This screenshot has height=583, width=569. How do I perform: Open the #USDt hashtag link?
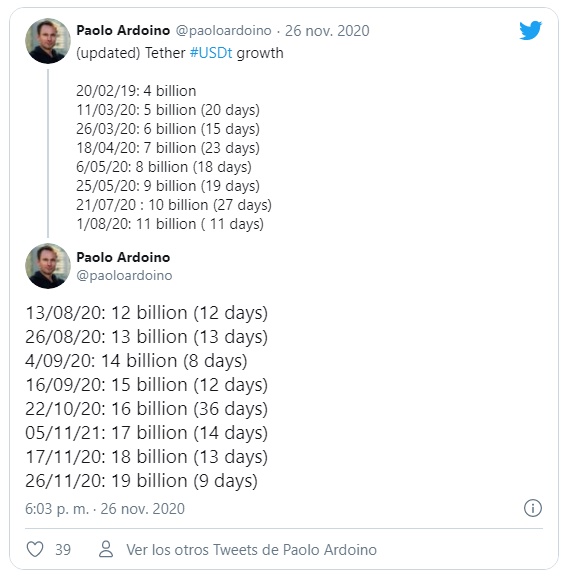[x=211, y=53]
